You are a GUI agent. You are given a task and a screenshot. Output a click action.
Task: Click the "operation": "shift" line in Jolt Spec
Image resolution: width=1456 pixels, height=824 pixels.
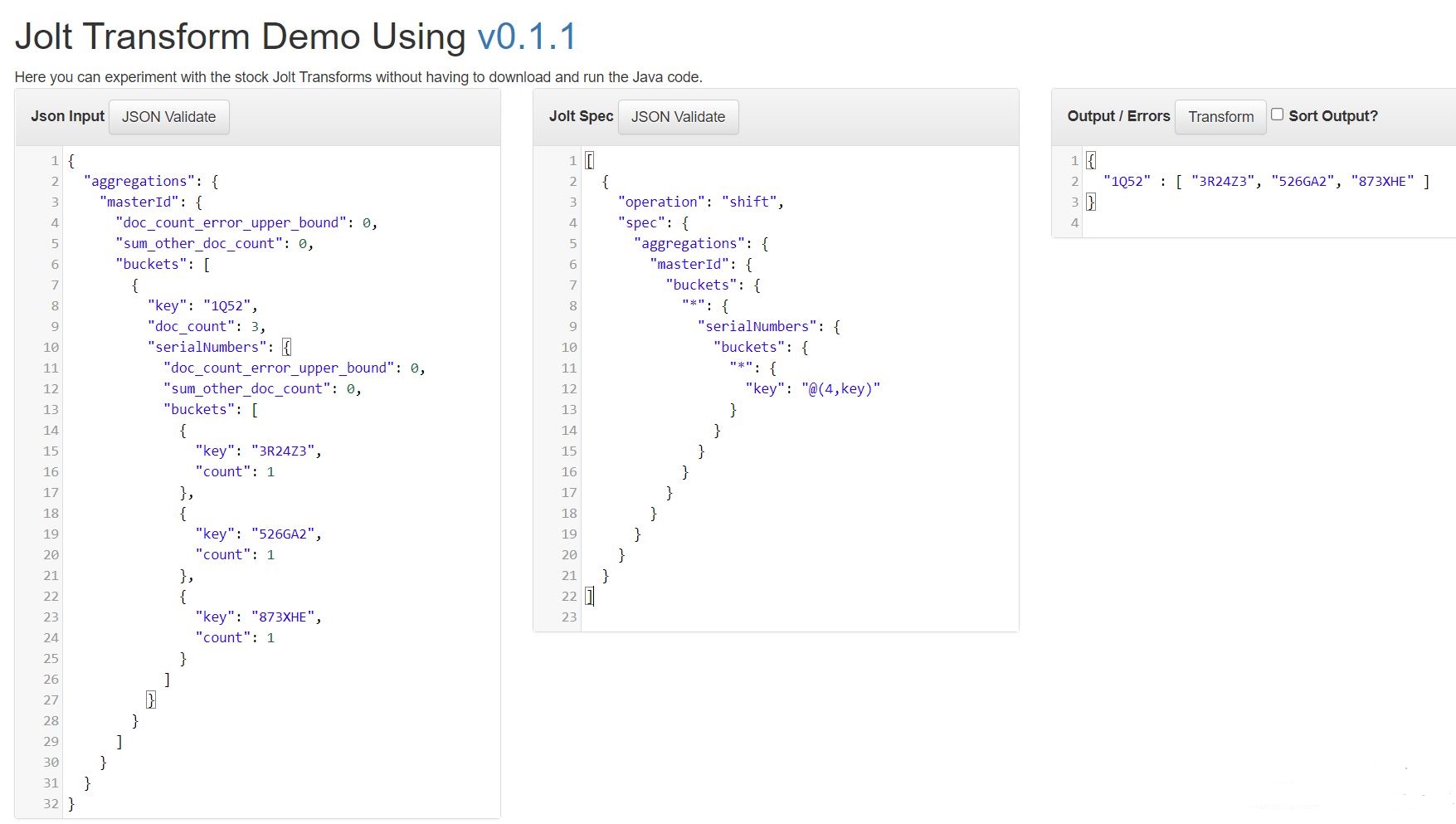(x=700, y=202)
